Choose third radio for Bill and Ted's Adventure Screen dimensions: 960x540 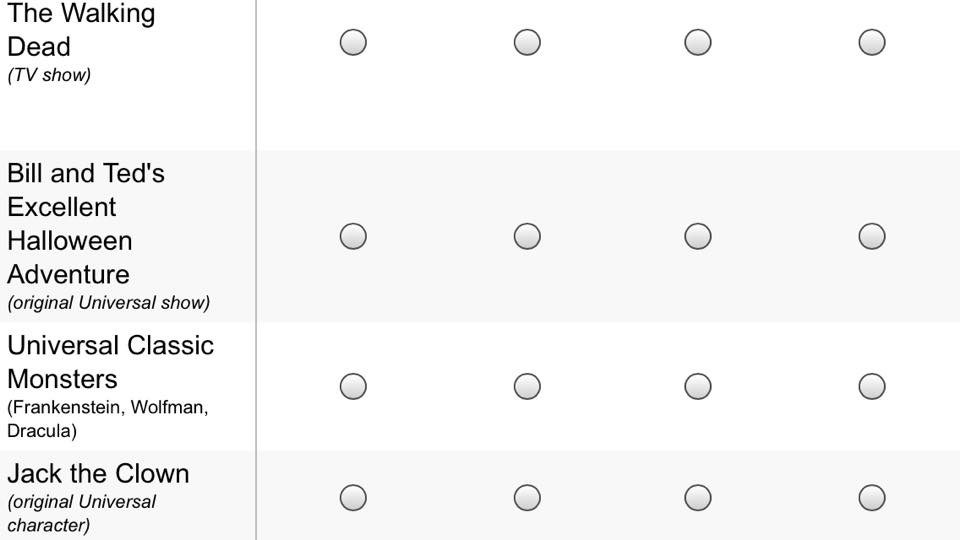[x=698, y=236]
